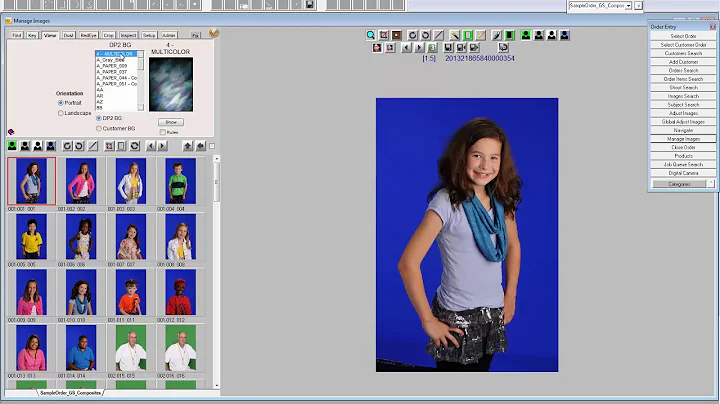Image resolution: width=720 pixels, height=404 pixels.
Task: Click the brown square icon in preview toolbar
Action: click(396, 35)
